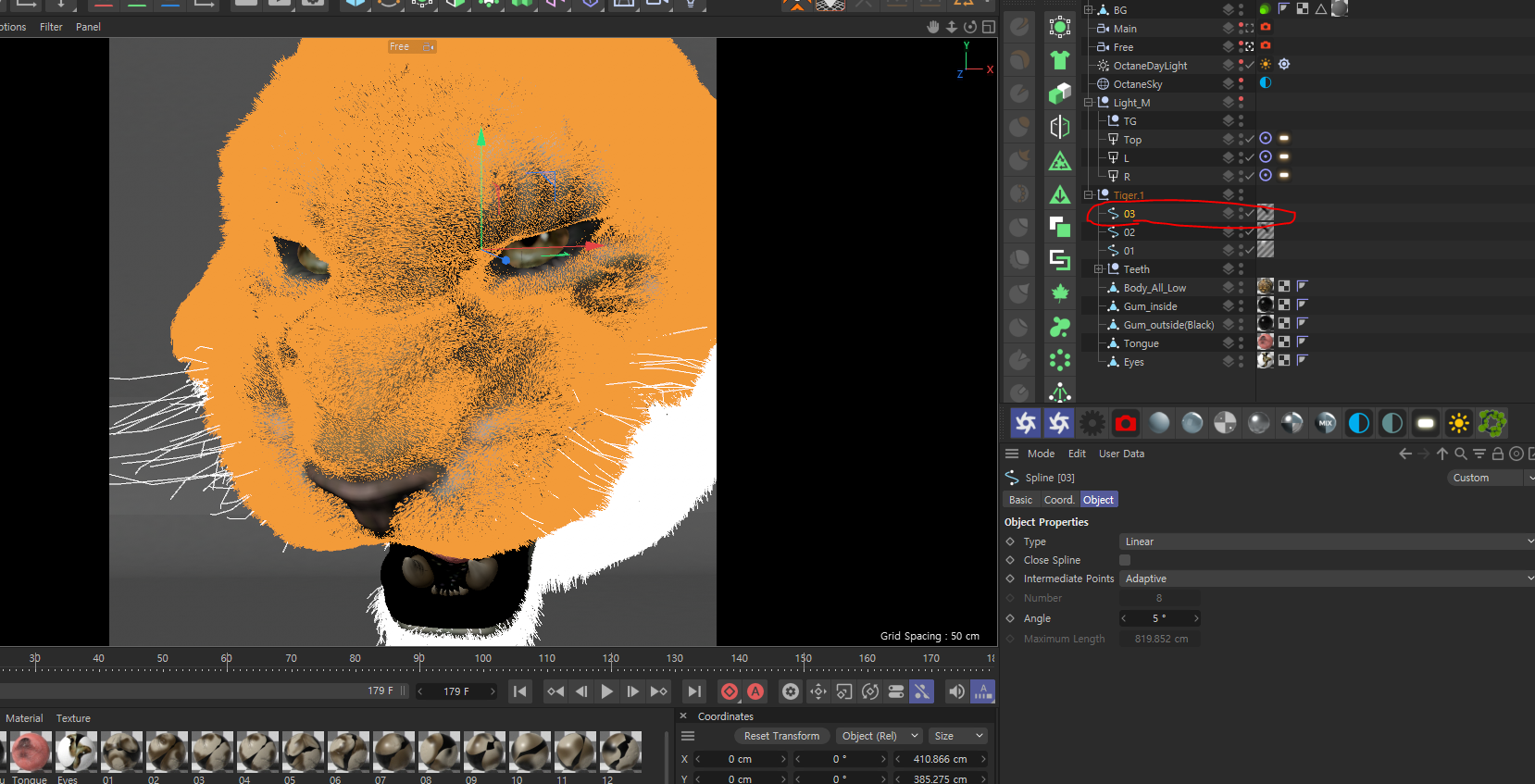Open Object (Rel) coordinate mode dropdown
The image size is (1535, 784).
(x=878, y=736)
